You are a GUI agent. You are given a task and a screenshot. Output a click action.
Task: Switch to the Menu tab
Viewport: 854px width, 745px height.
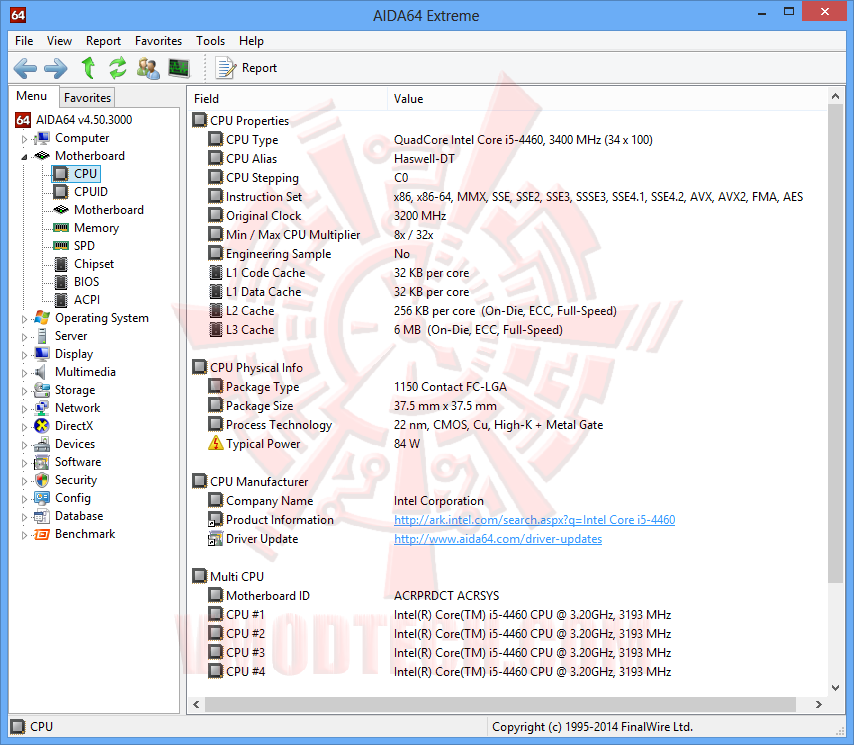[x=32, y=96]
